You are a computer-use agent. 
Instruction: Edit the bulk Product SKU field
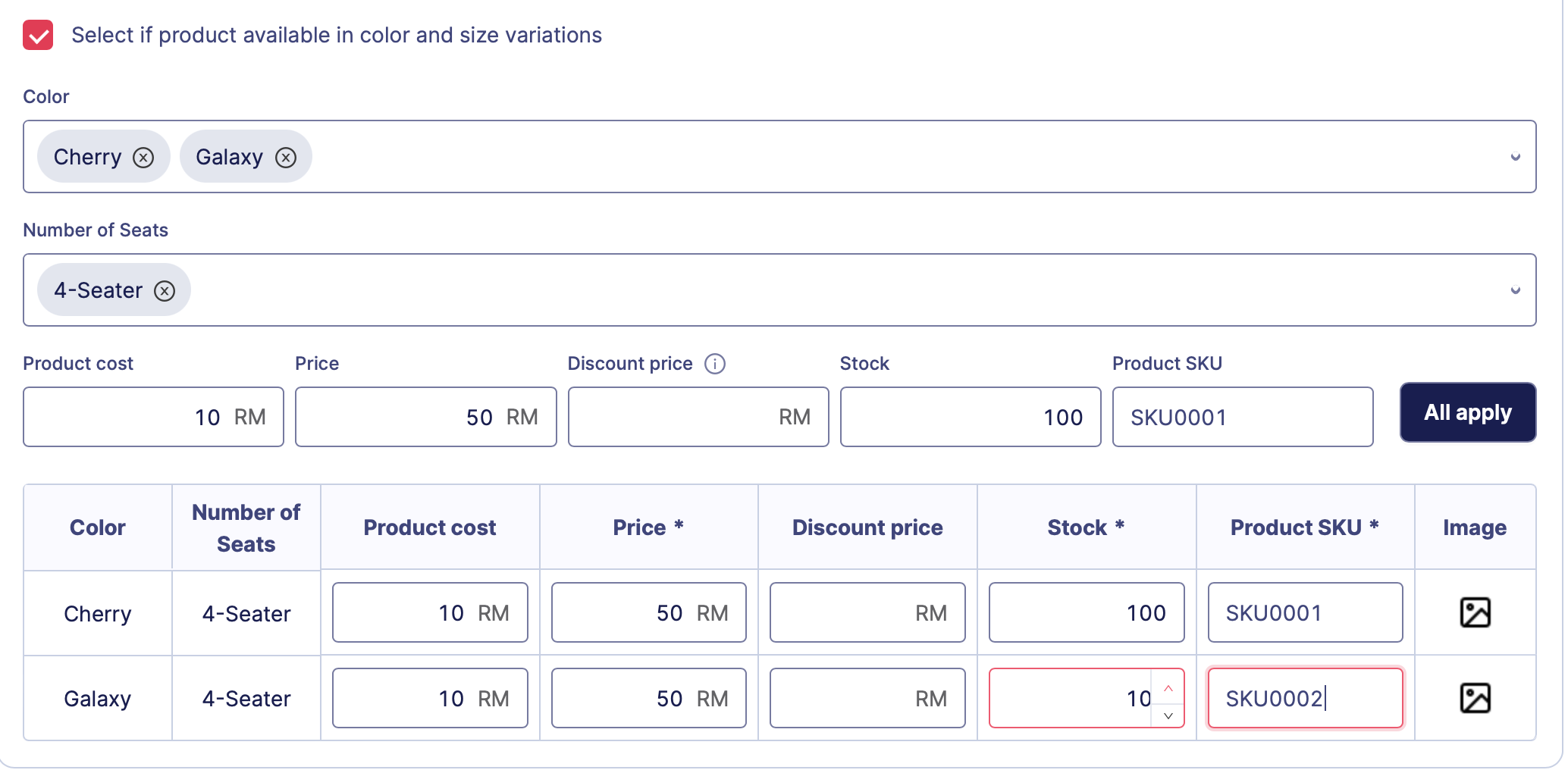(x=1242, y=417)
